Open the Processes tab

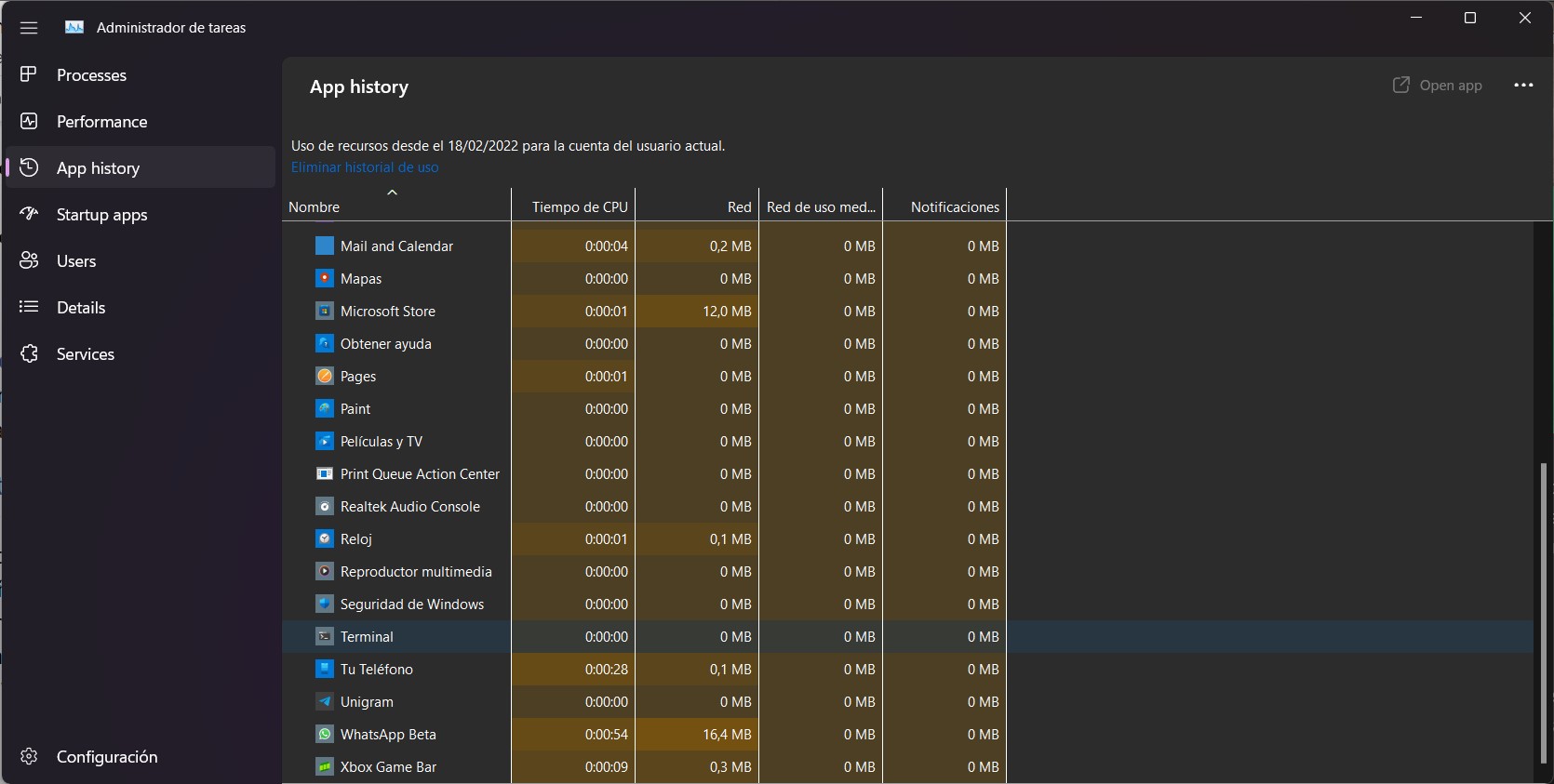click(x=141, y=75)
